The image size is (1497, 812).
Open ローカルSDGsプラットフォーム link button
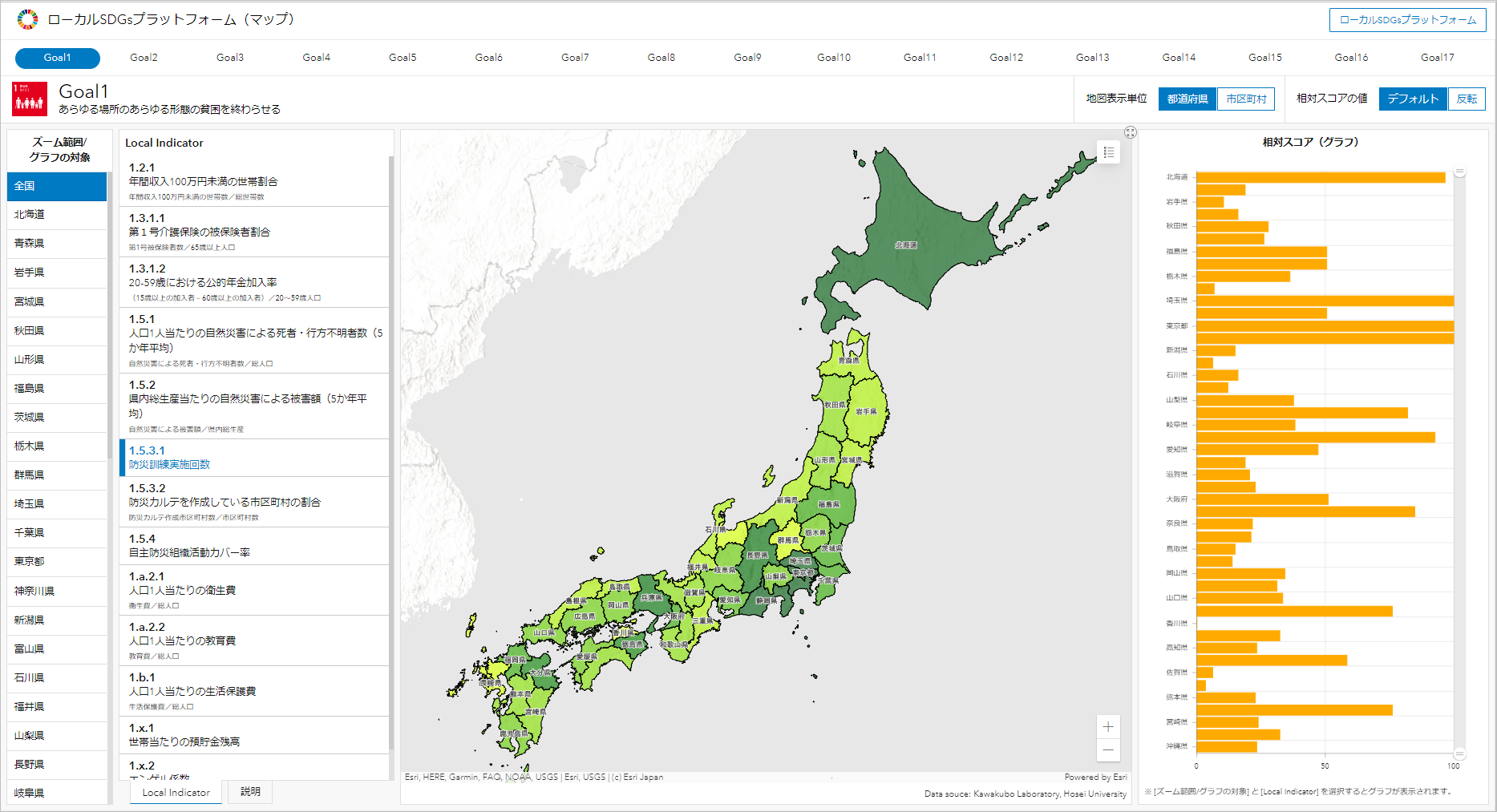coord(1407,20)
